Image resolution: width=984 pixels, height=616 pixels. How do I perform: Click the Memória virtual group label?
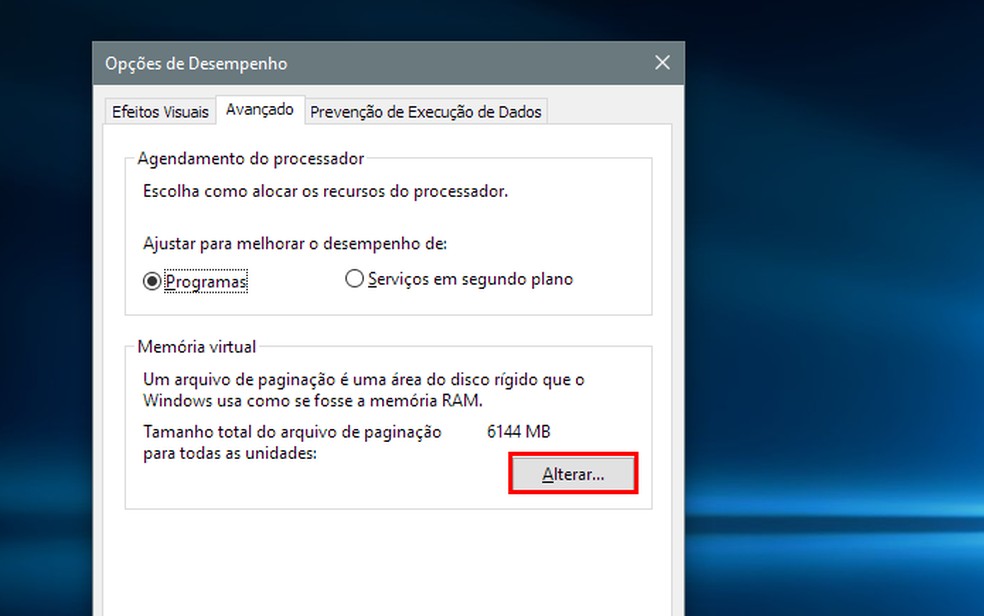point(196,347)
